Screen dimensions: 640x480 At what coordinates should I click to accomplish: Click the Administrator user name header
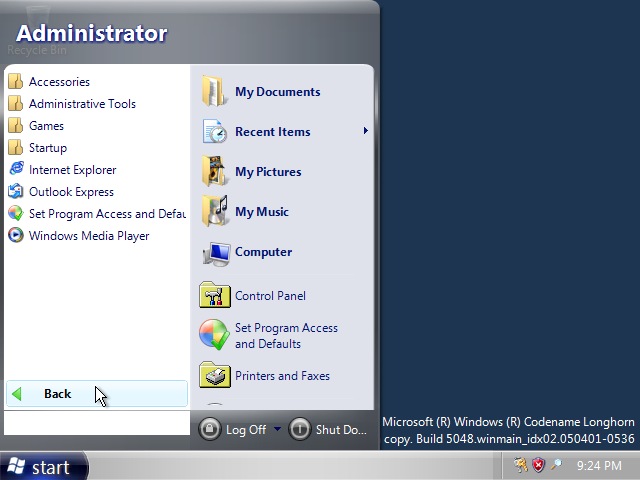tap(91, 33)
